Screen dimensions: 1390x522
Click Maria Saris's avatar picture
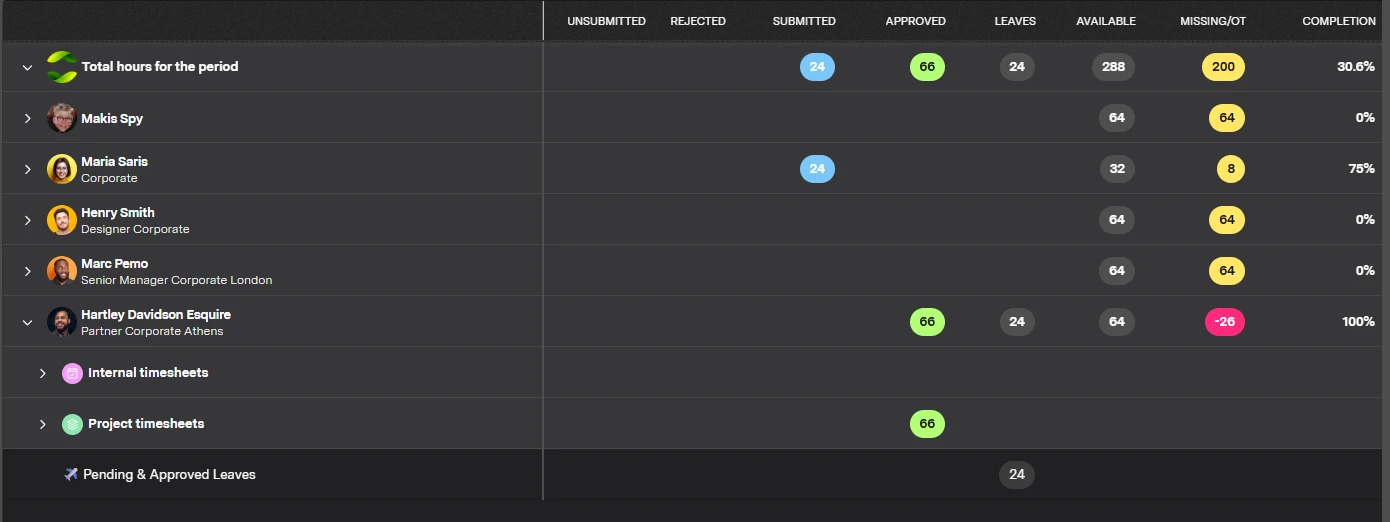(62, 169)
